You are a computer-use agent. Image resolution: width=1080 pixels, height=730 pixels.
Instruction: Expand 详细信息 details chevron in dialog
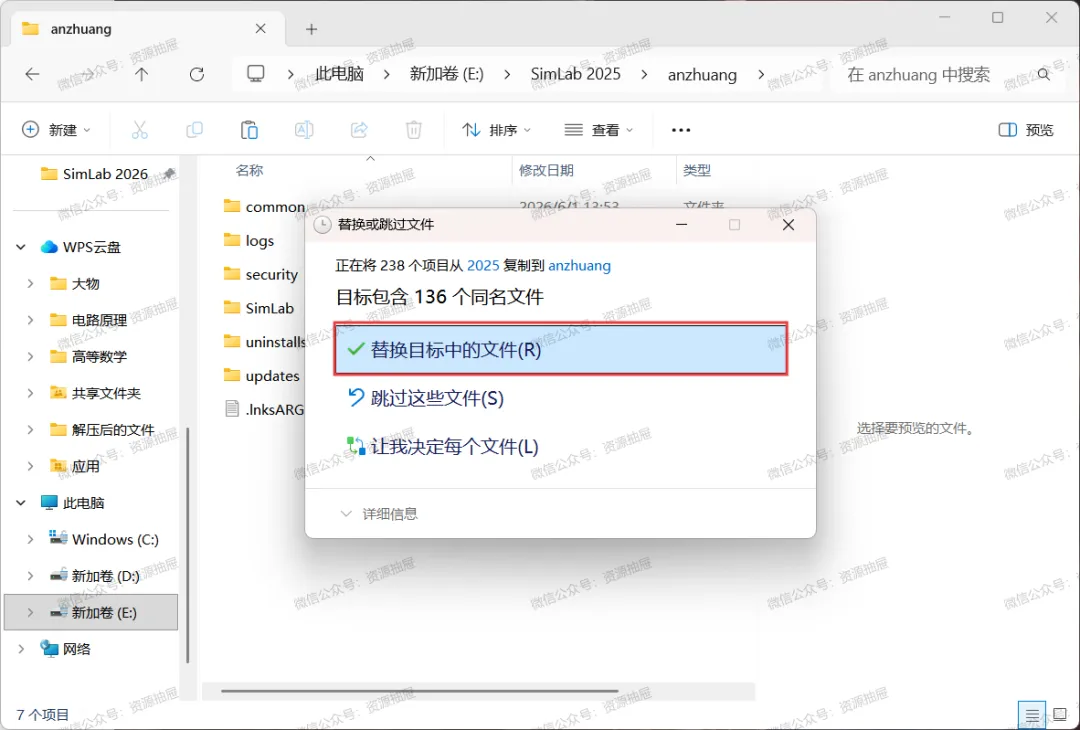(346, 514)
